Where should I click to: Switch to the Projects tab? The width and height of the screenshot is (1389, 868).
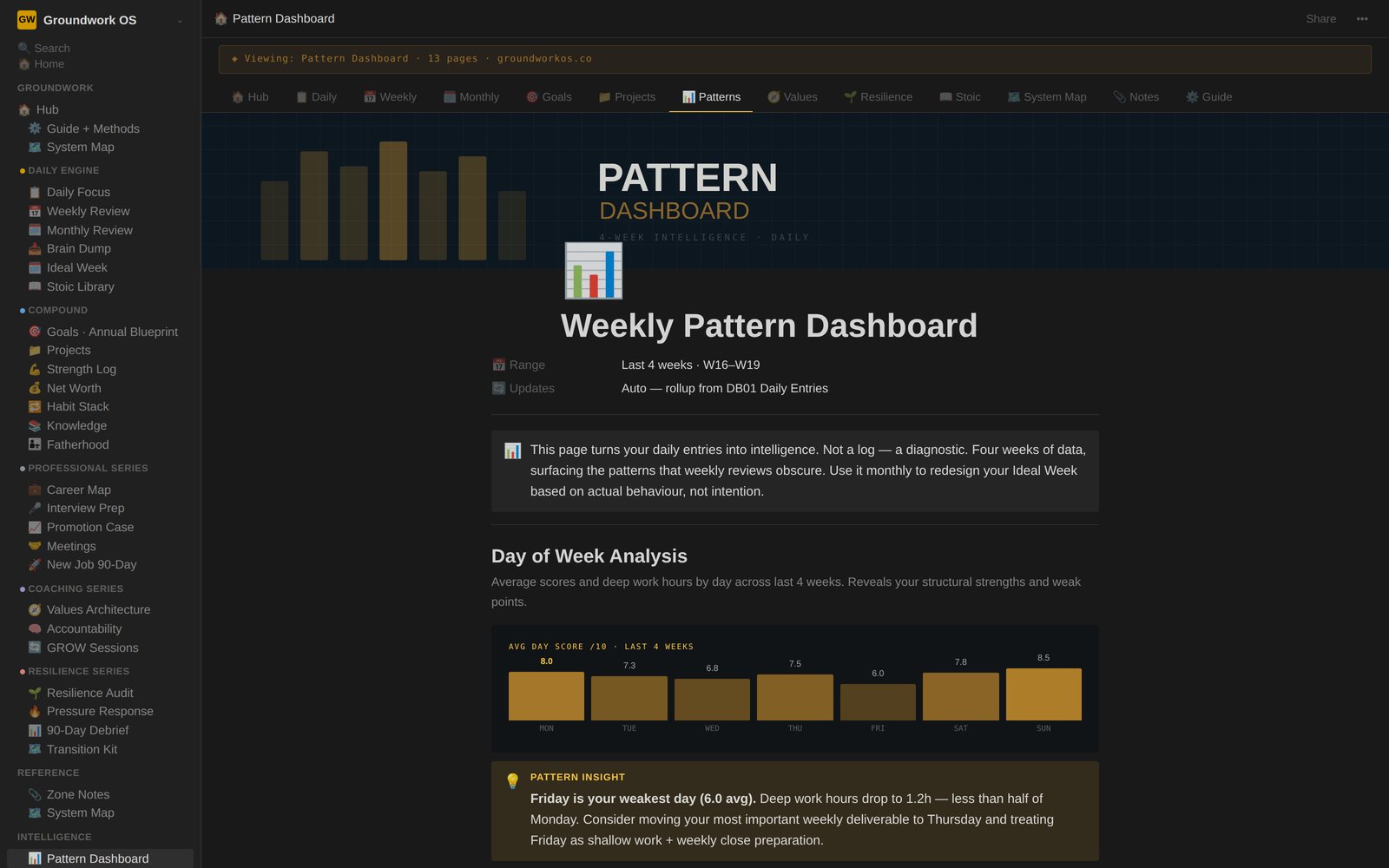[627, 97]
